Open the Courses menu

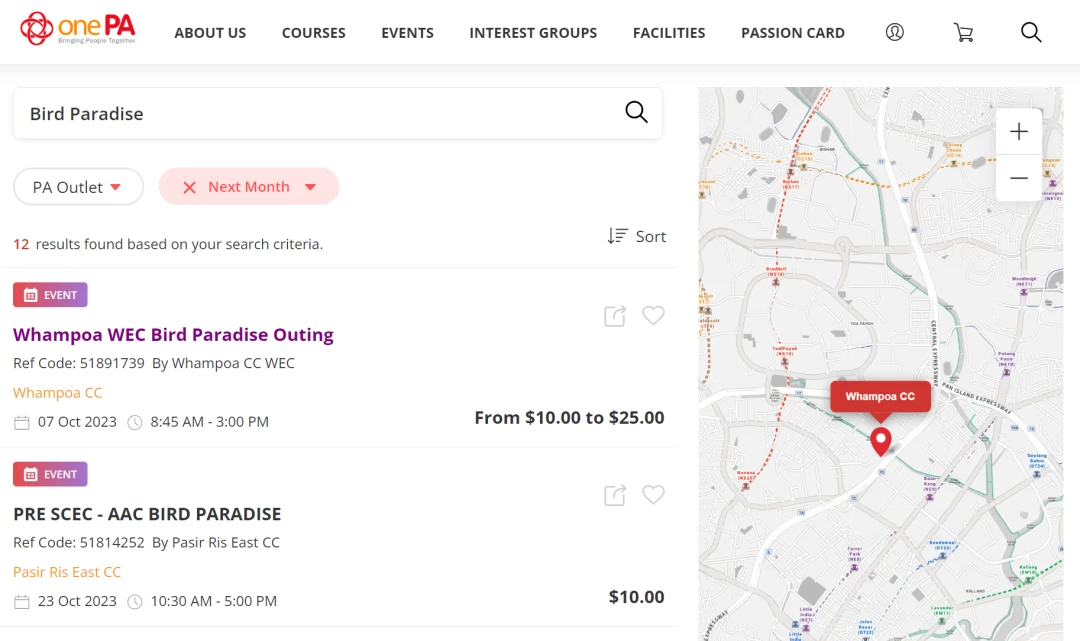pos(313,33)
